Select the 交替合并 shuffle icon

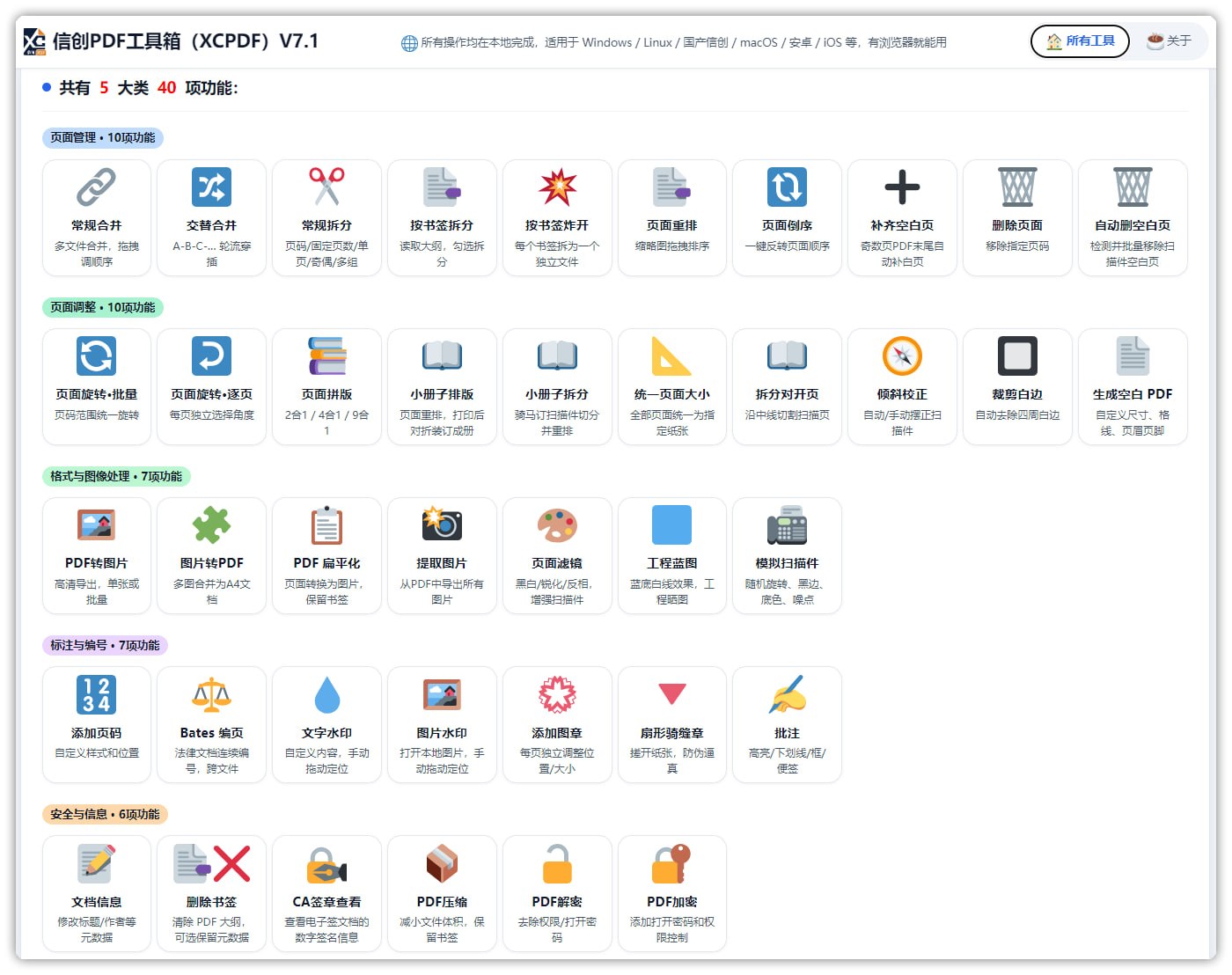point(212,187)
